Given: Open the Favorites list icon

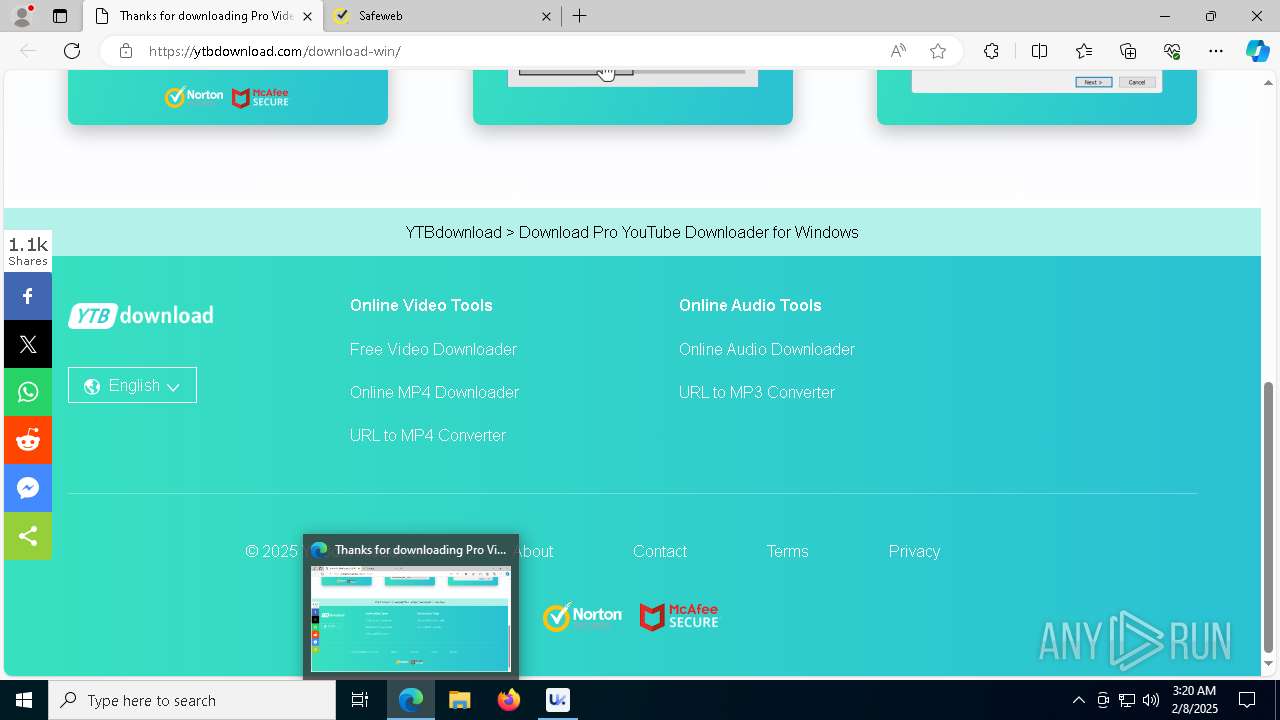Looking at the screenshot, I should tap(1084, 51).
